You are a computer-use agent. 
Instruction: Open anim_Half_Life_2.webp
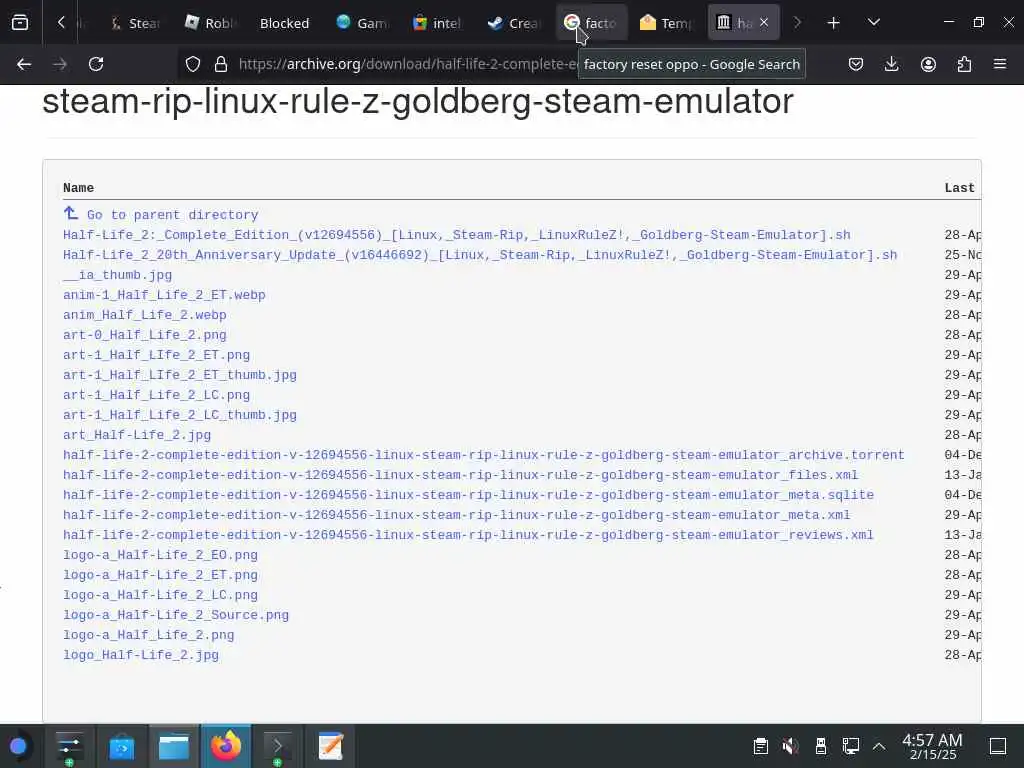click(144, 315)
